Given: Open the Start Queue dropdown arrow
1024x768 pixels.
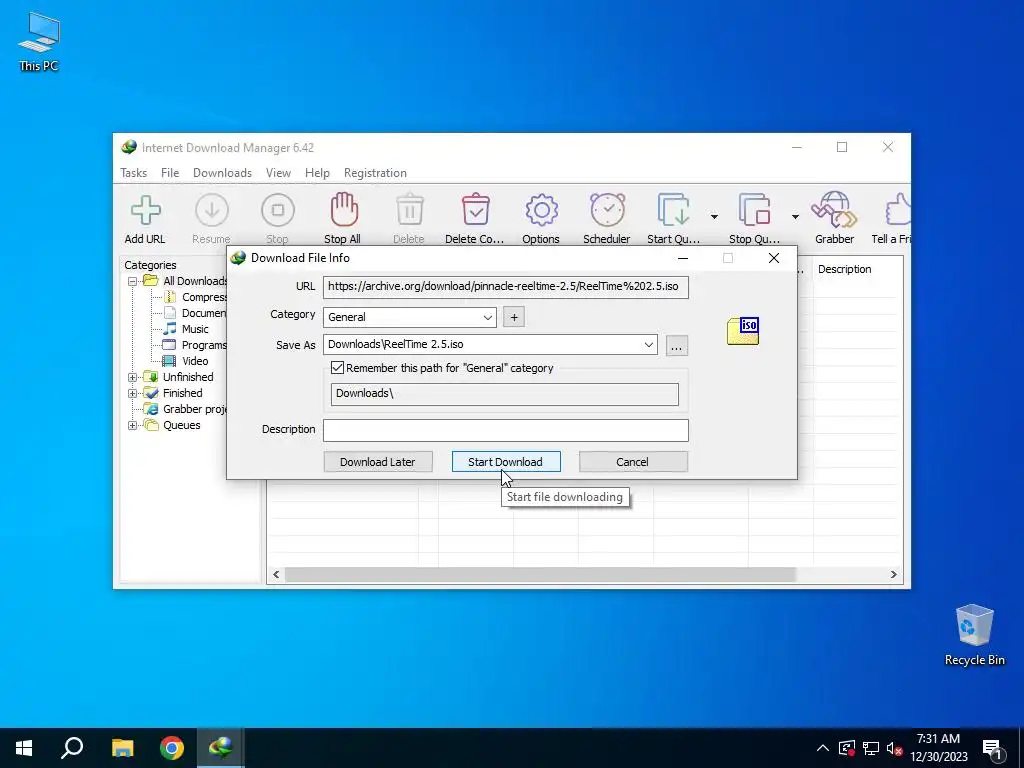Looking at the screenshot, I should click(x=714, y=217).
